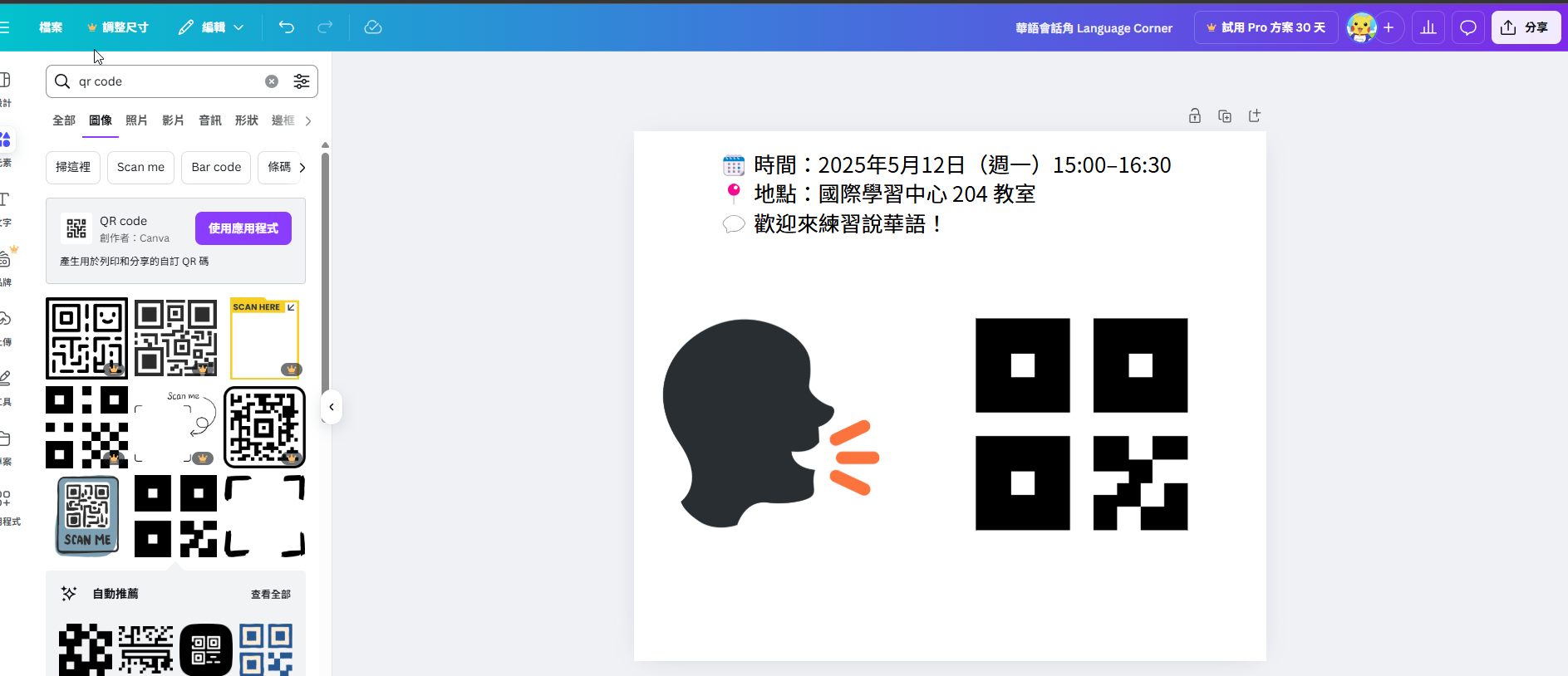
Task: Open search filter settings
Action: pyautogui.click(x=302, y=81)
